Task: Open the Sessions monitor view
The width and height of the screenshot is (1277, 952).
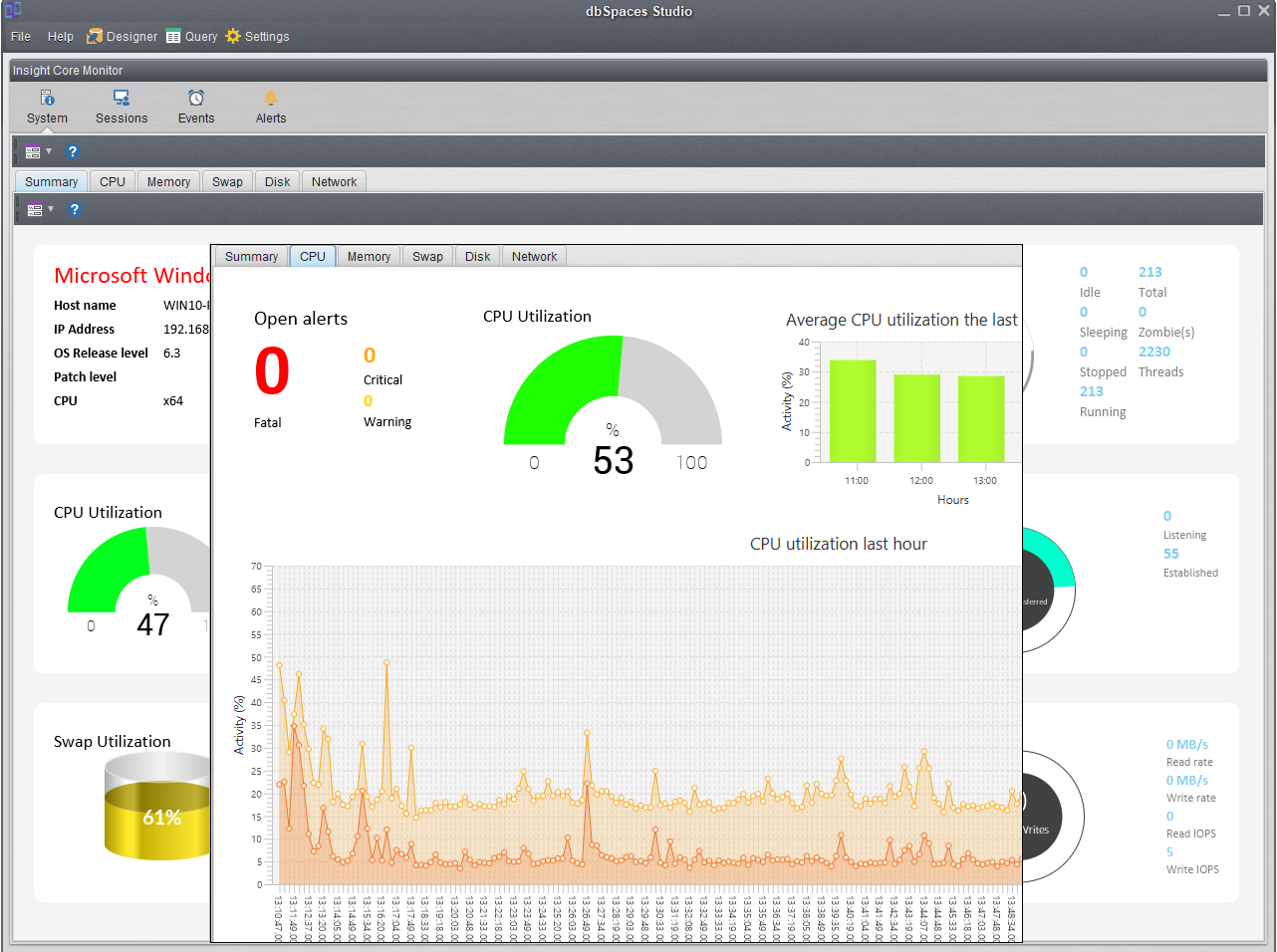Action: pos(122,99)
